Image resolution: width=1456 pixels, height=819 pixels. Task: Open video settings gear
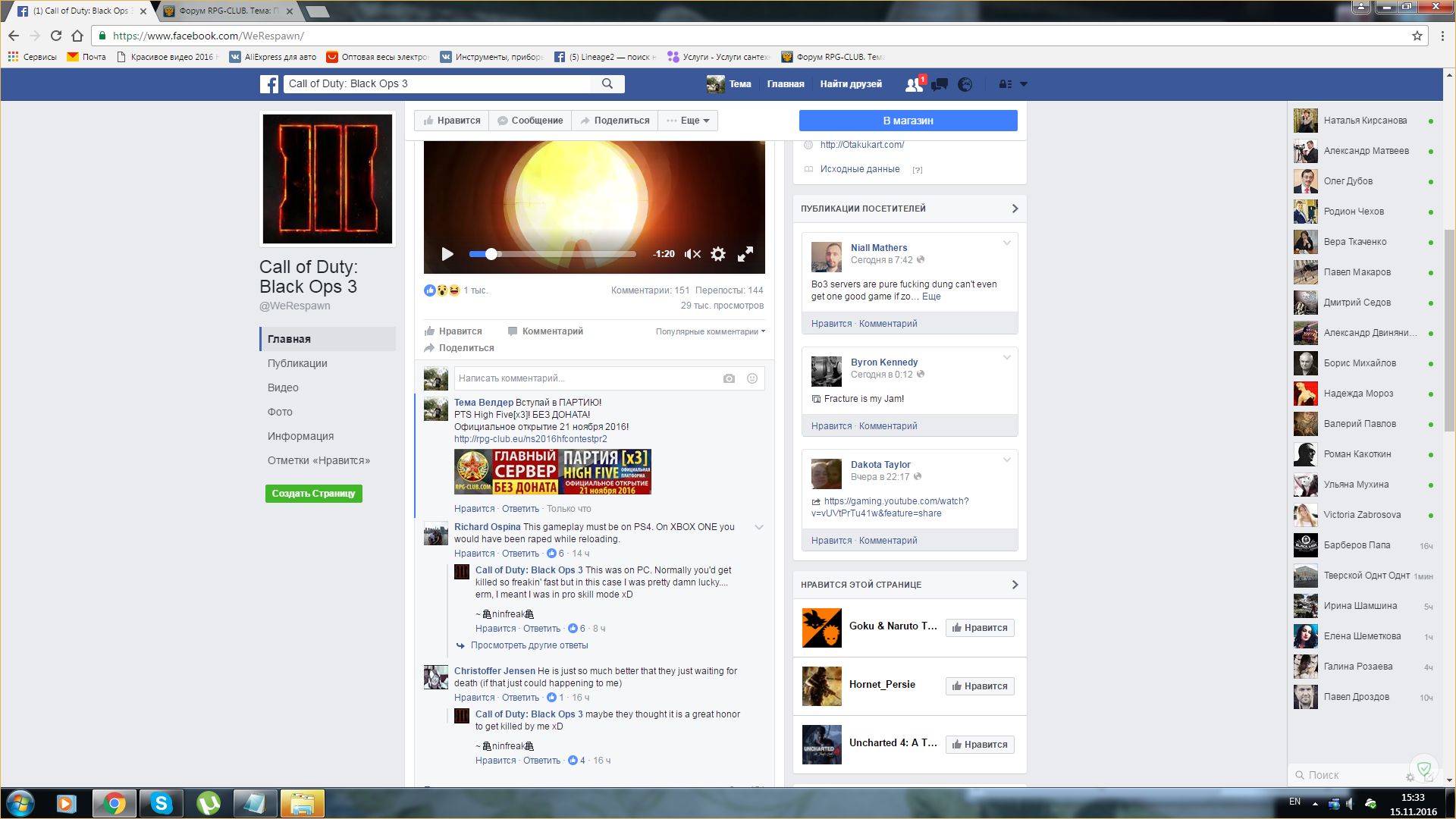tap(718, 254)
